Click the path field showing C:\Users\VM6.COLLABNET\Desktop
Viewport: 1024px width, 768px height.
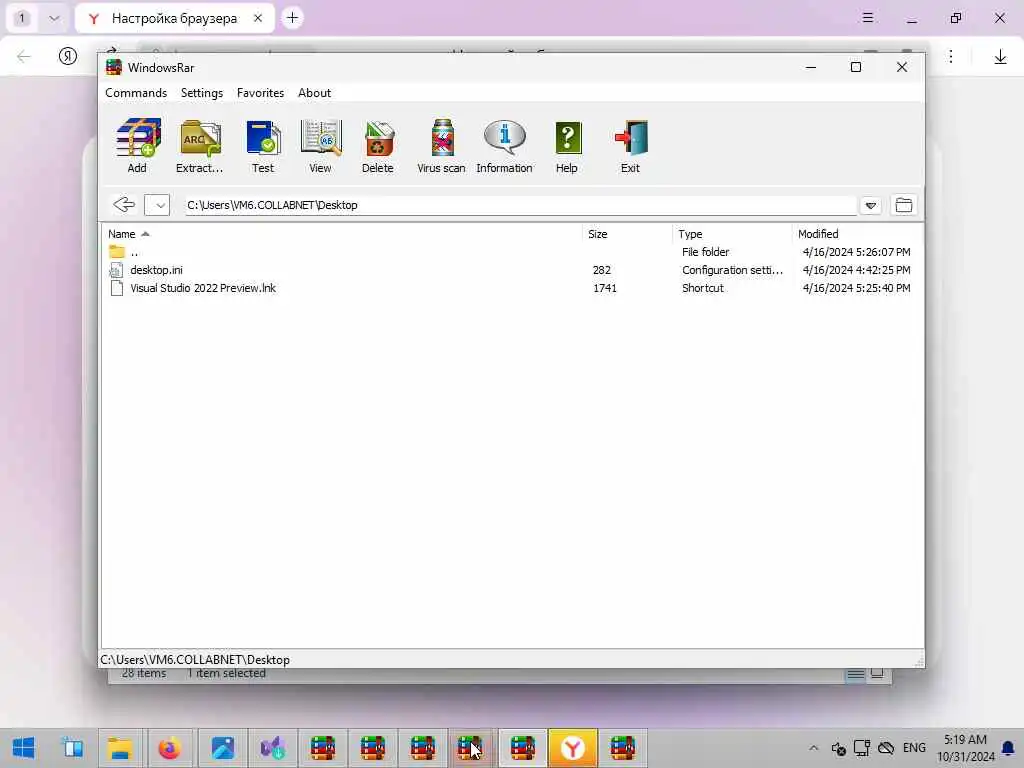pyautogui.click(x=520, y=205)
